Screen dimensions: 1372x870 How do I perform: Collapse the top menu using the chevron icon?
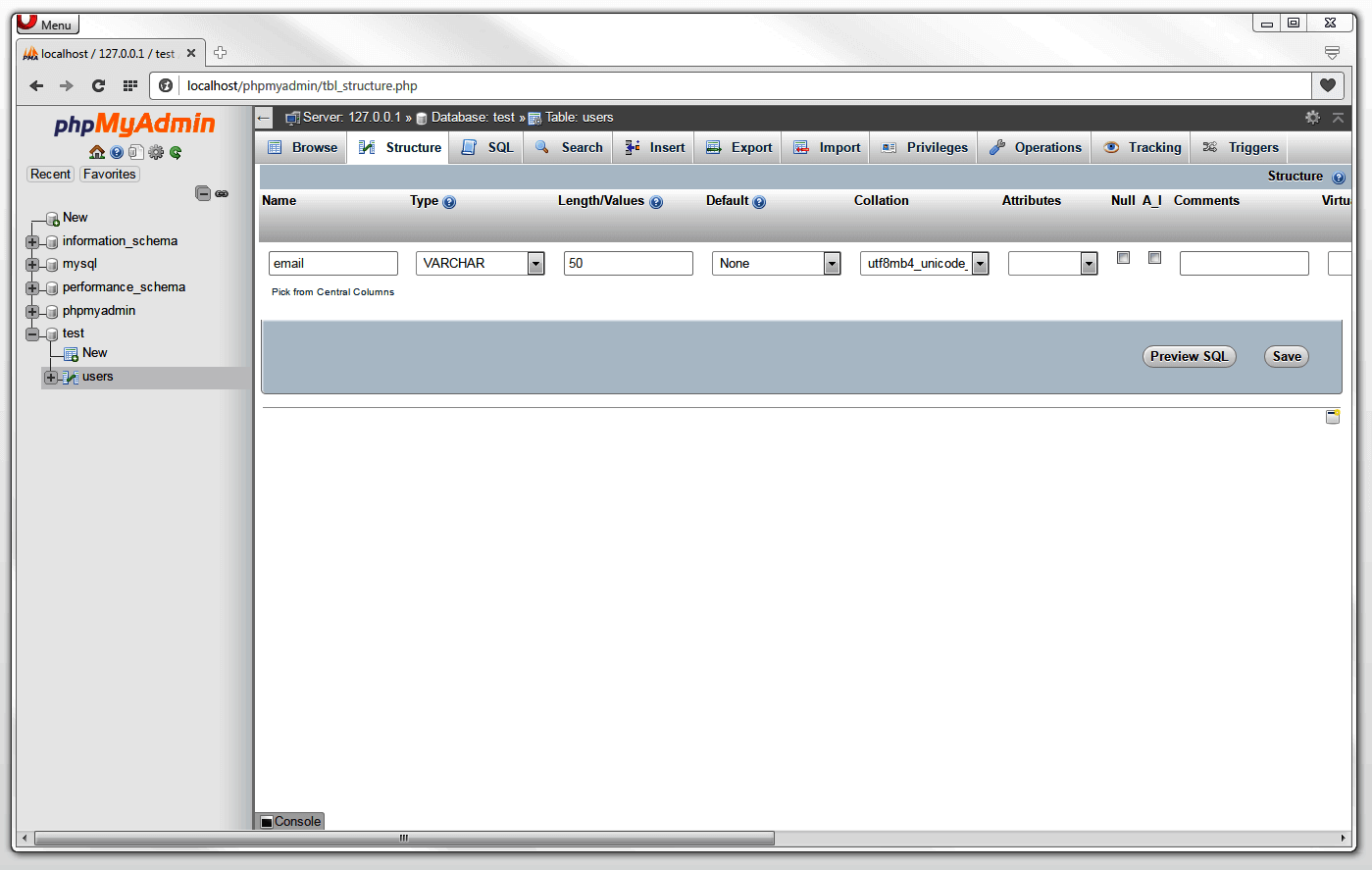[1338, 117]
